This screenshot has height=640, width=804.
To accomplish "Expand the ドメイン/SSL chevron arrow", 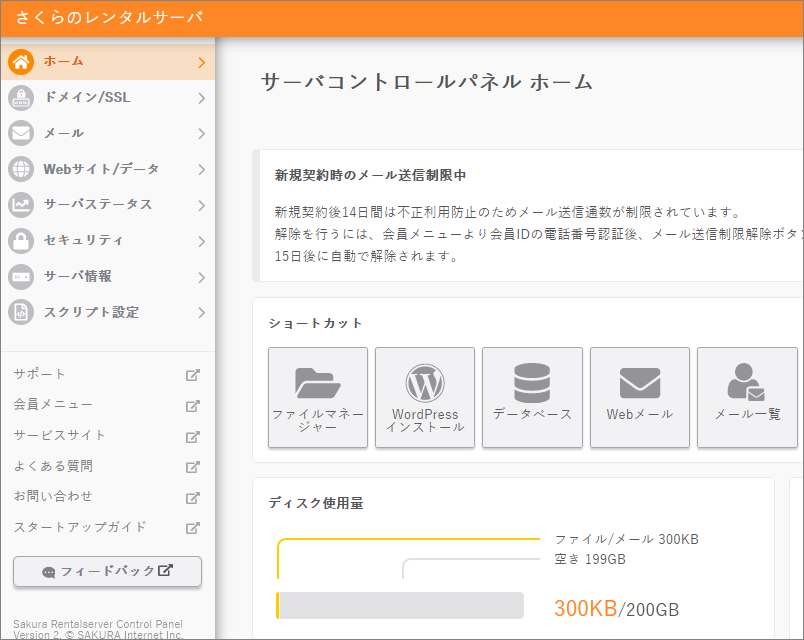I will pyautogui.click(x=201, y=98).
